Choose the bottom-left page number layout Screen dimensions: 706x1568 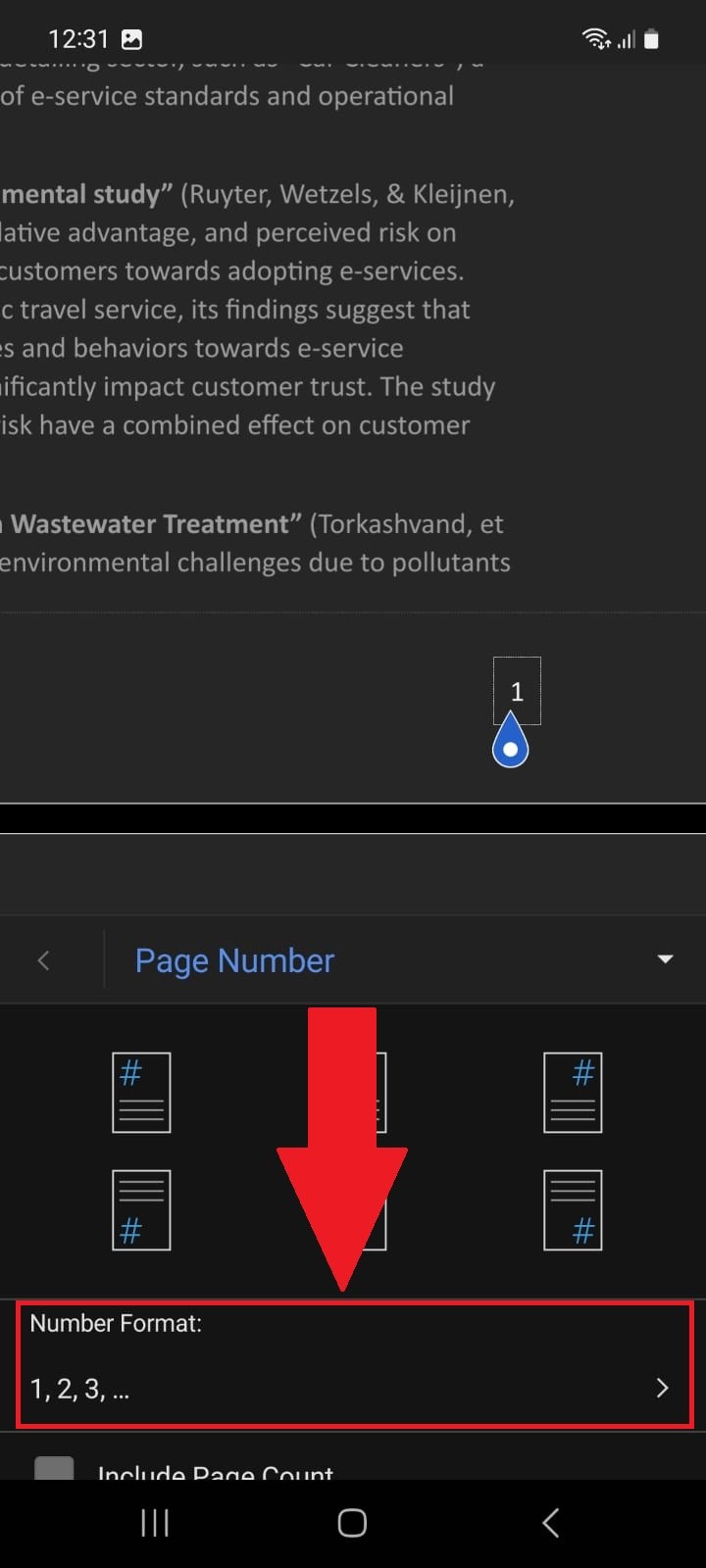tap(141, 1210)
